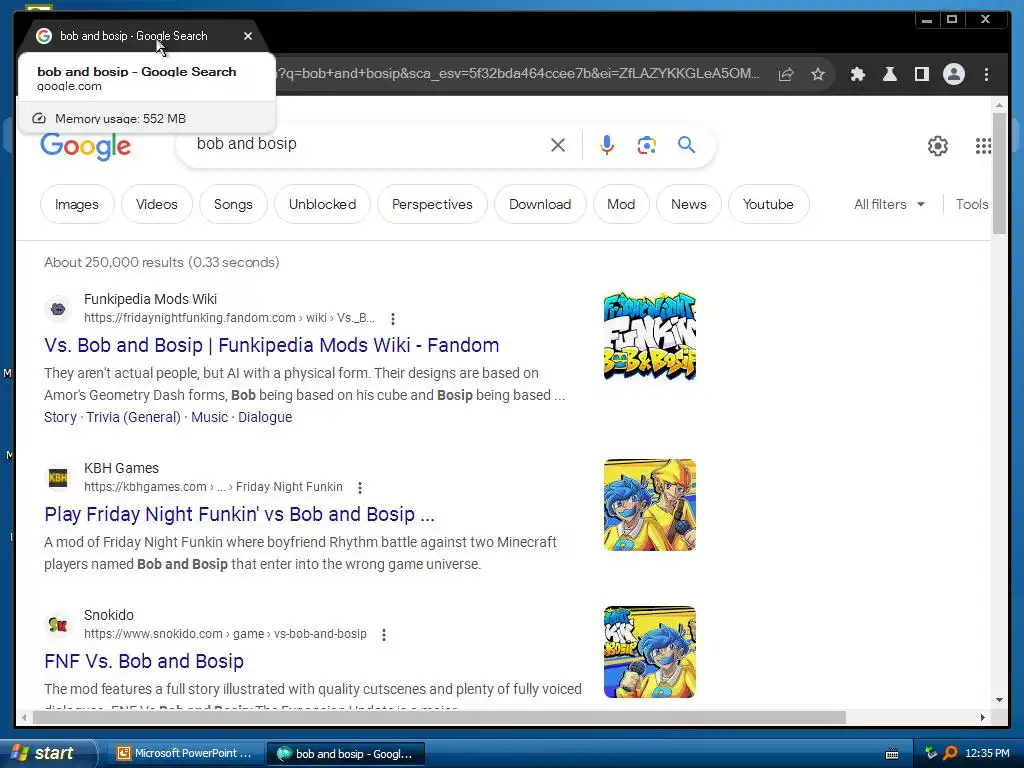Click the KBH Games favicon

pos(58,477)
